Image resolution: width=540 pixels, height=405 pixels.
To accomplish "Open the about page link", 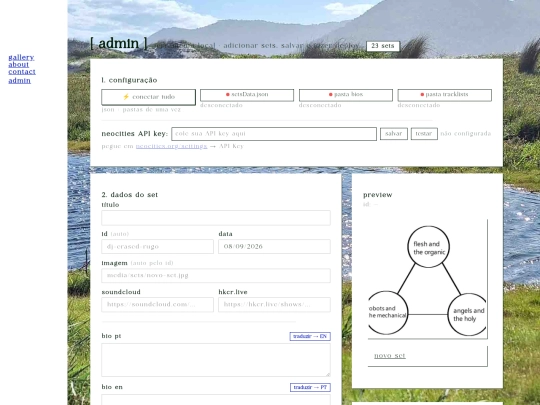I will (19, 64).
